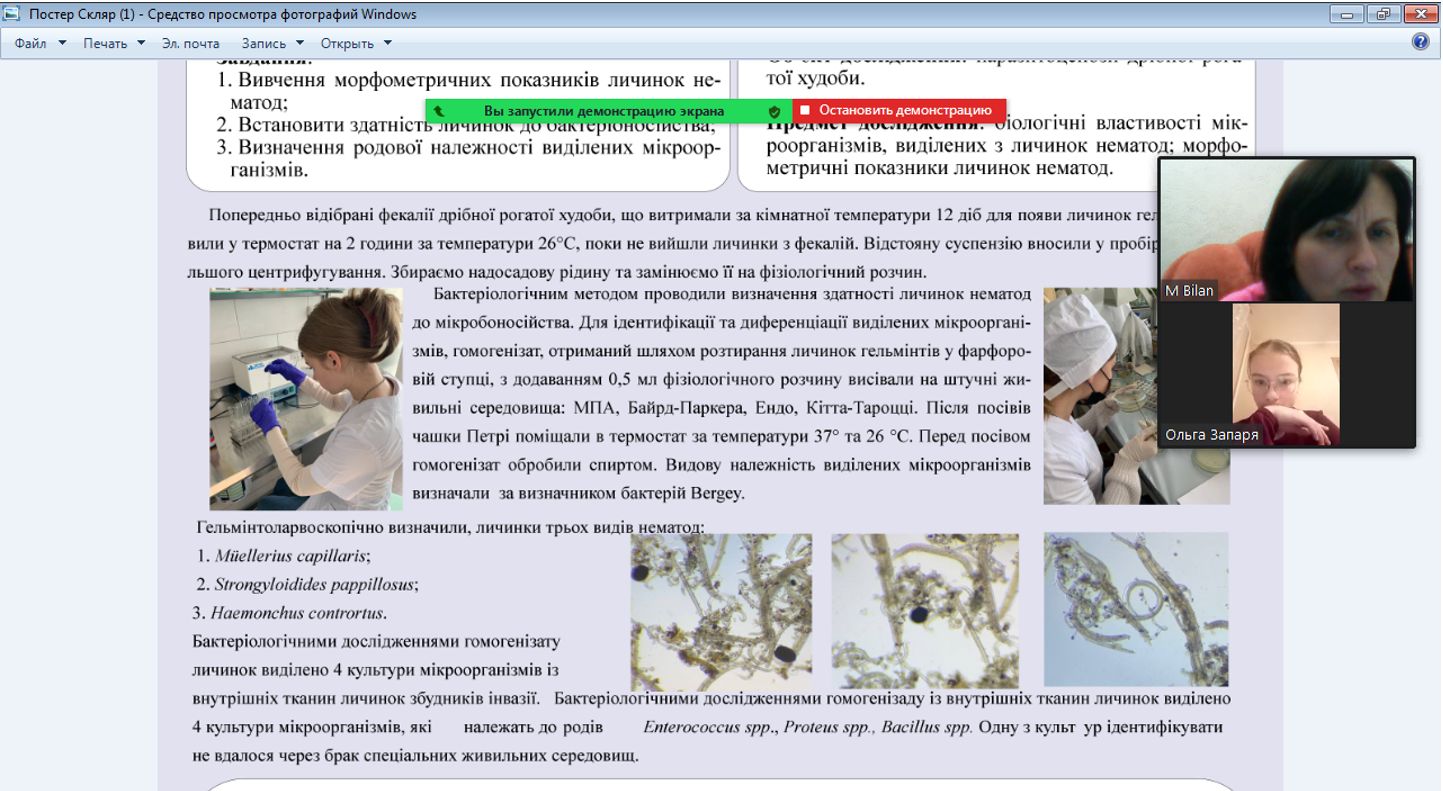The image size is (1443, 791).
Task: Click the Эл. почта menu item
Action: (x=191, y=43)
